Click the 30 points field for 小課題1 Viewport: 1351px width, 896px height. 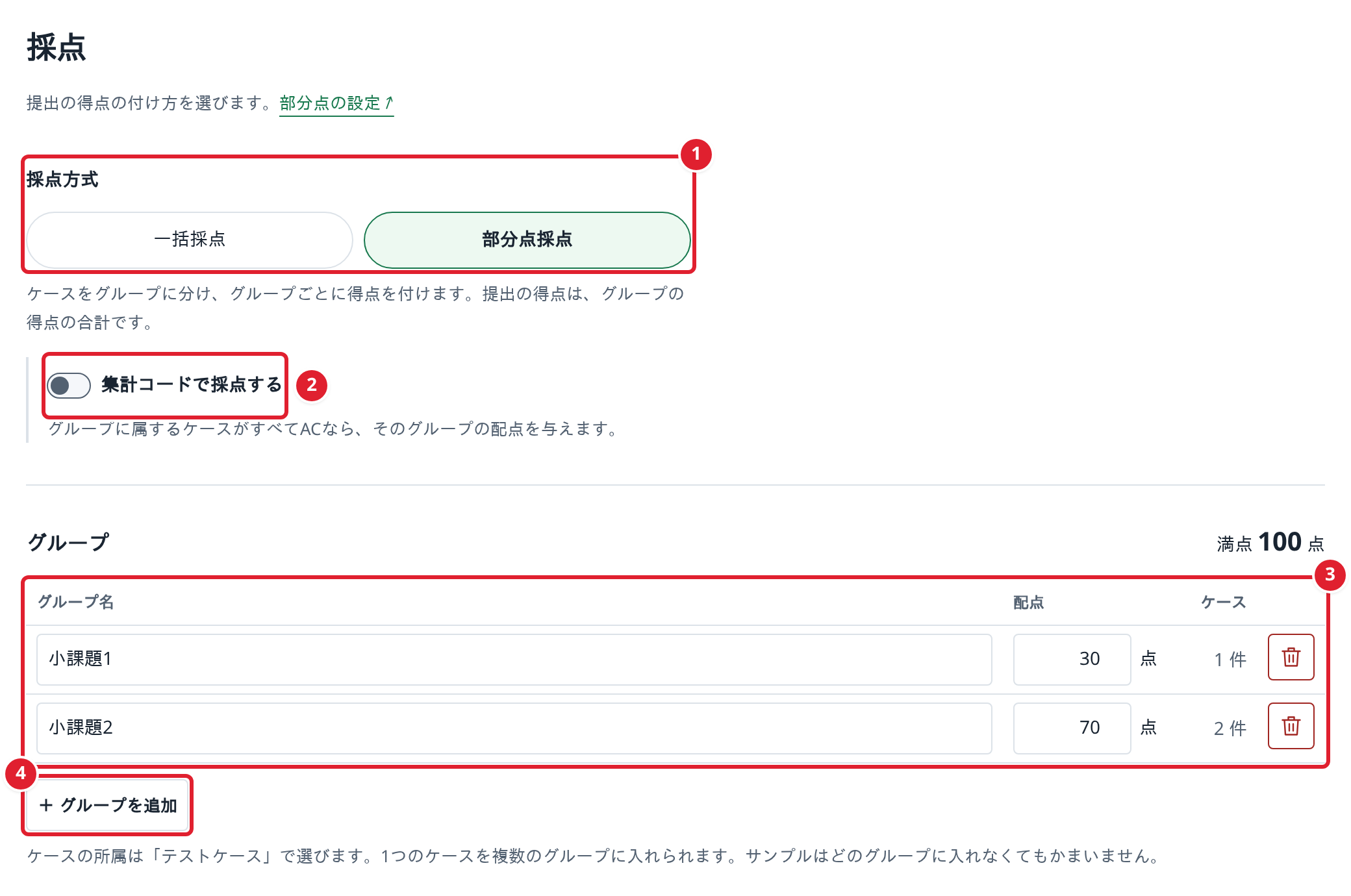click(1072, 659)
